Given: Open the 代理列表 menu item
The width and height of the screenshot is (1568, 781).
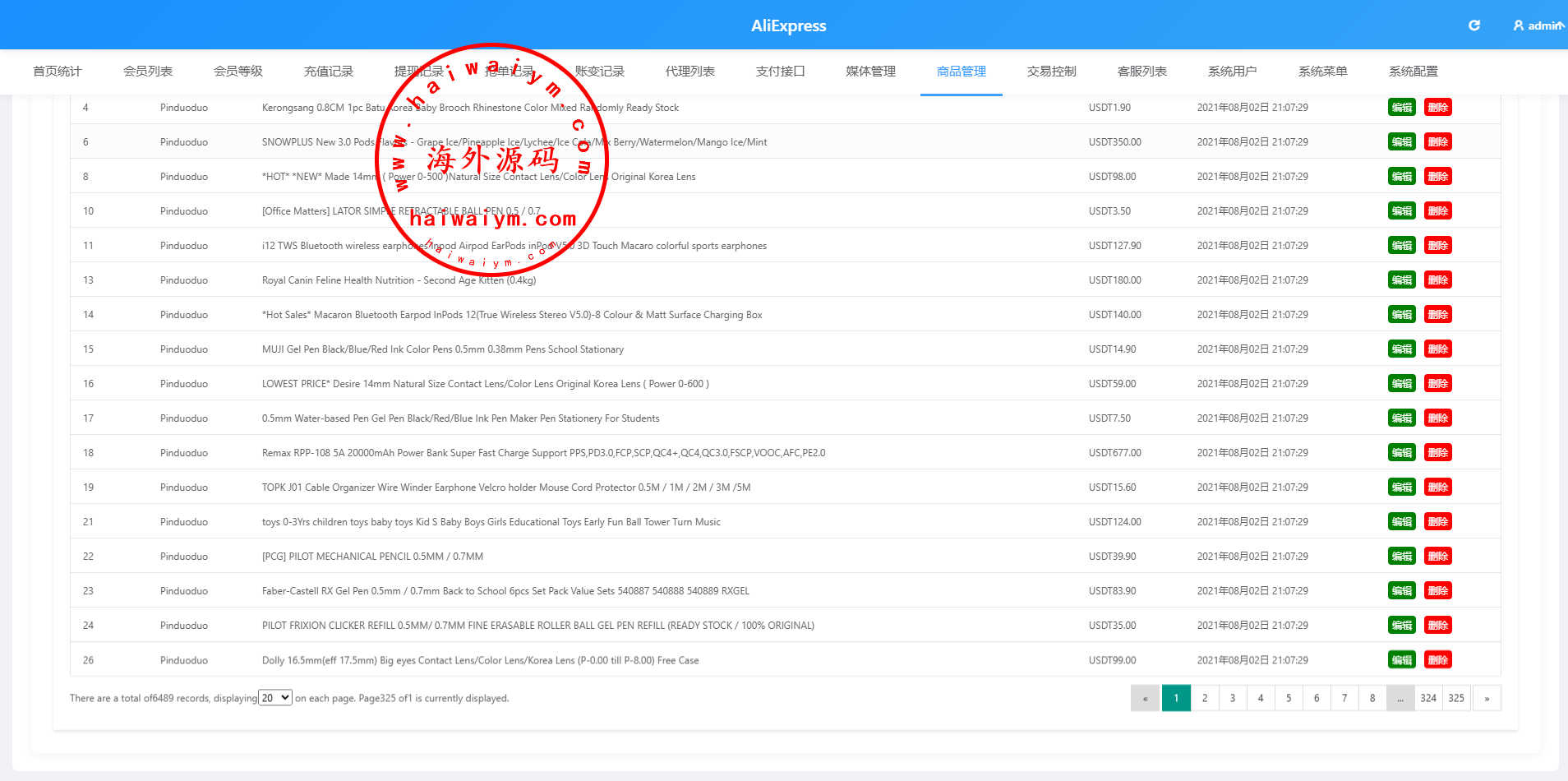Looking at the screenshot, I should point(690,72).
